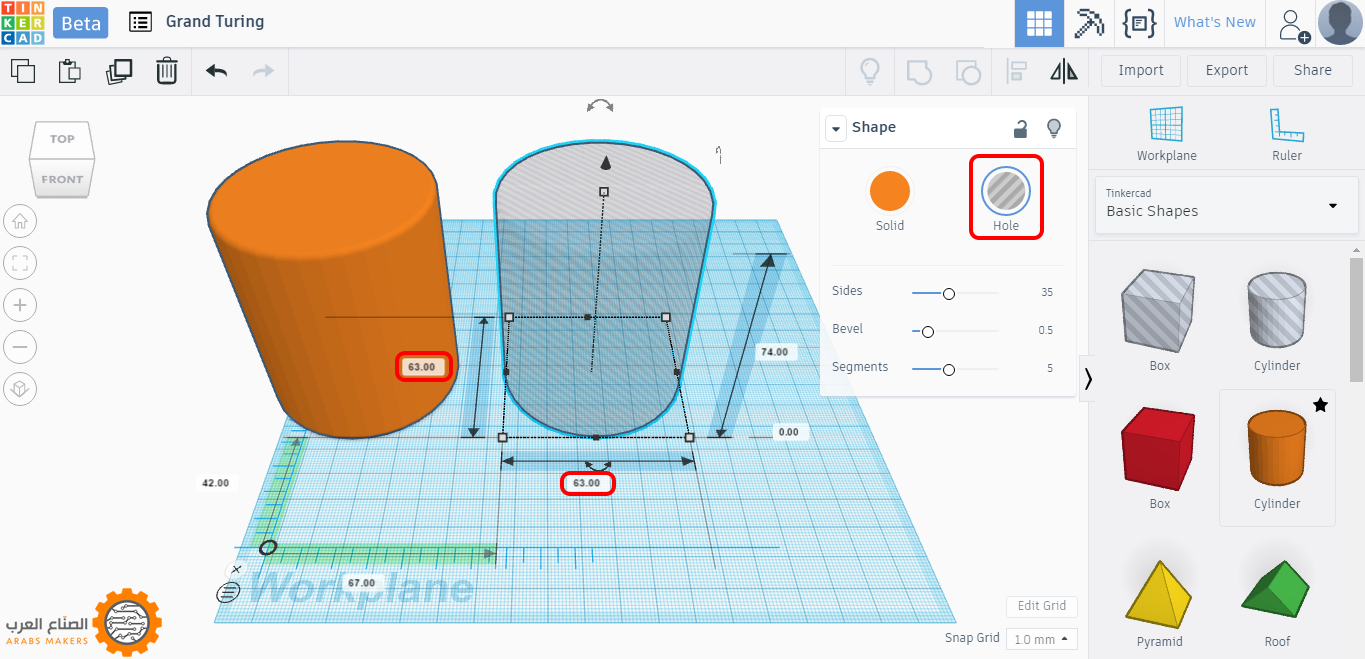
Task: Click What's New
Action: coord(1214,22)
